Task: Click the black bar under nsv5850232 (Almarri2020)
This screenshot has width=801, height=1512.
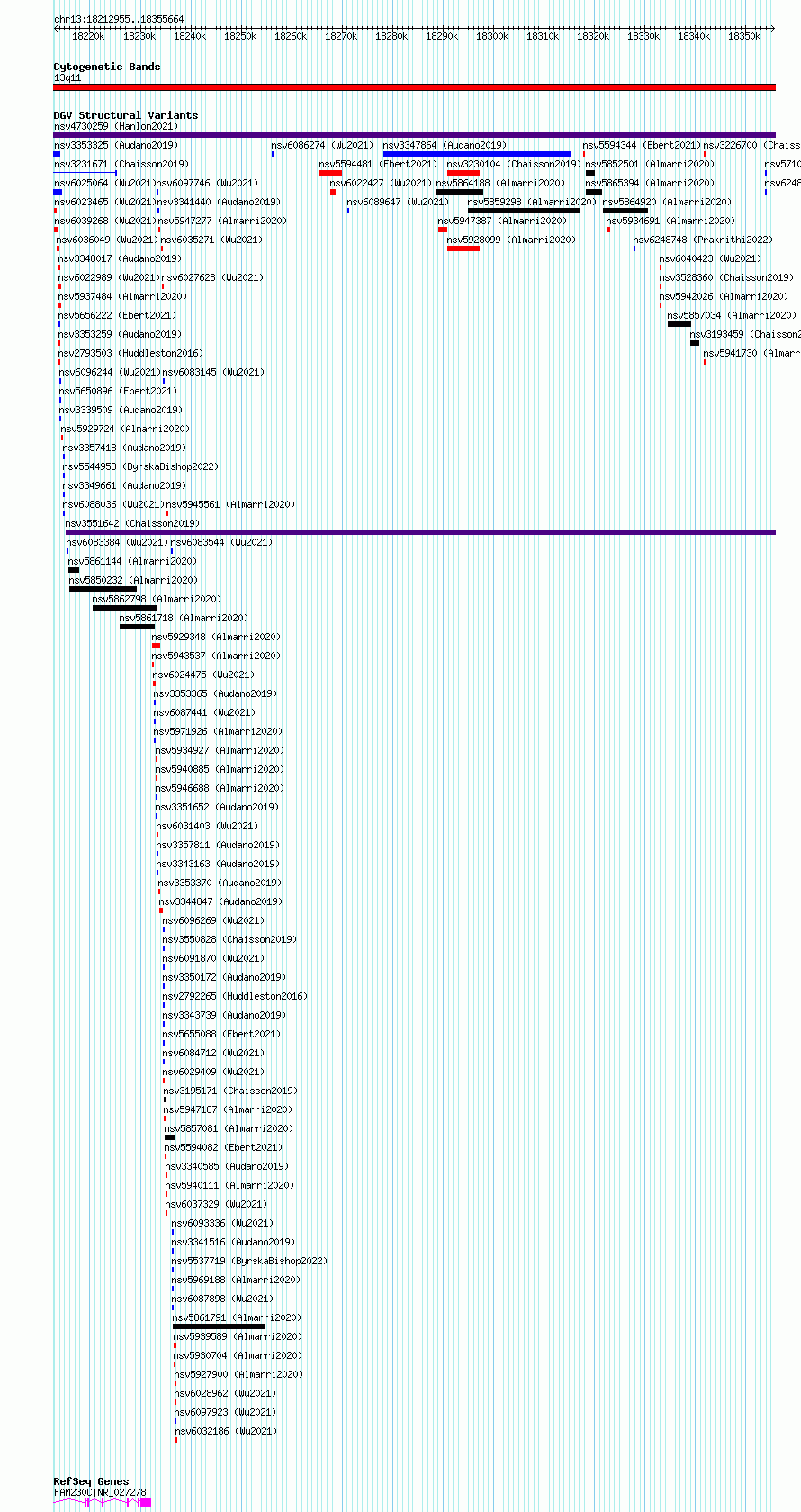Action: tap(103, 589)
